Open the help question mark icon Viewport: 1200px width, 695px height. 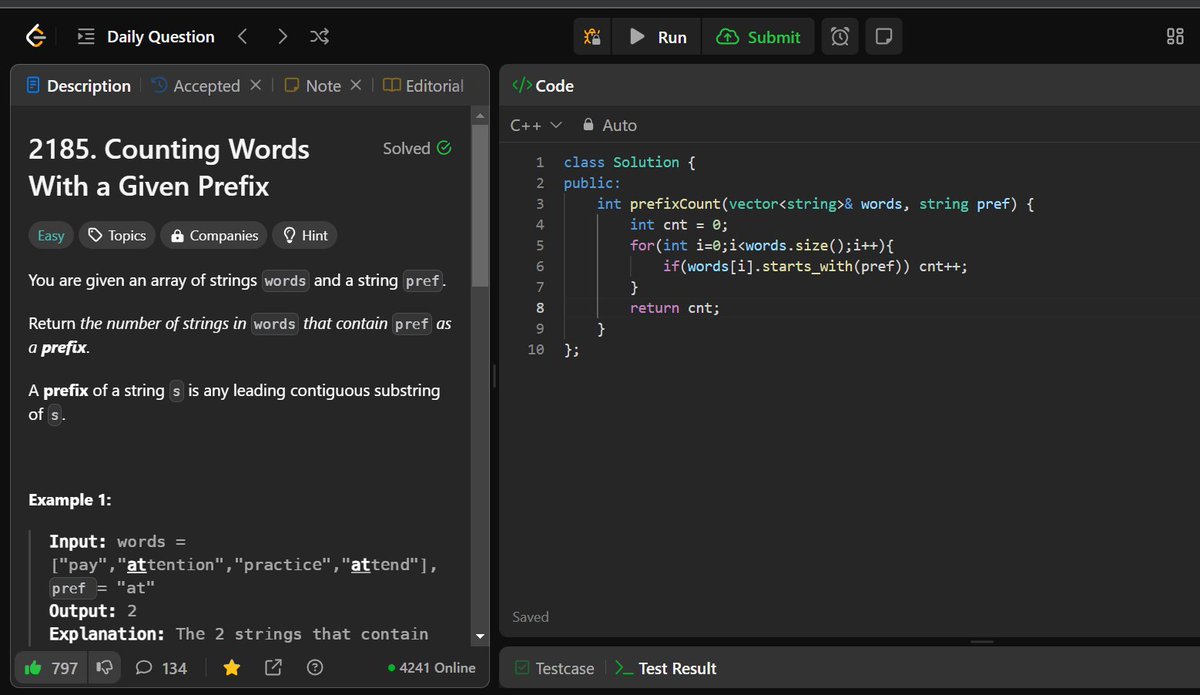coord(315,668)
